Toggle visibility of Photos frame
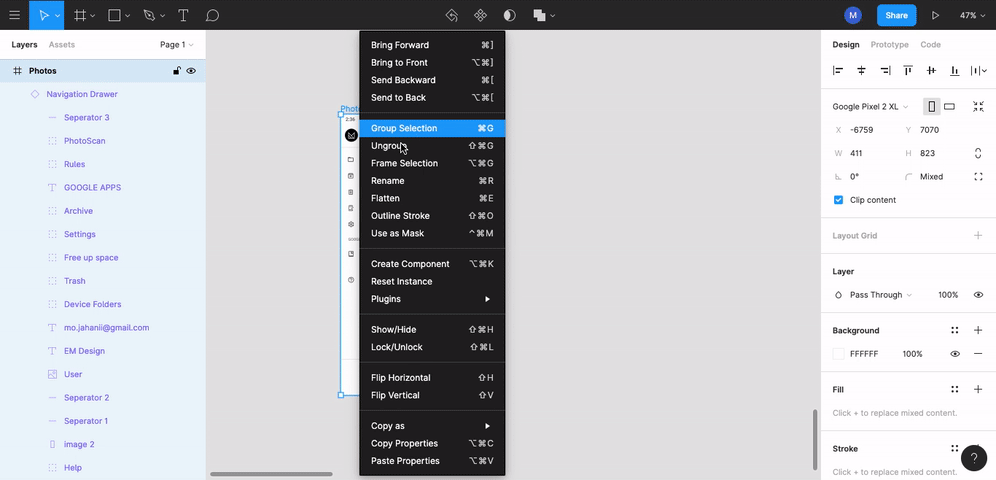The width and height of the screenshot is (996, 480). 191,71
